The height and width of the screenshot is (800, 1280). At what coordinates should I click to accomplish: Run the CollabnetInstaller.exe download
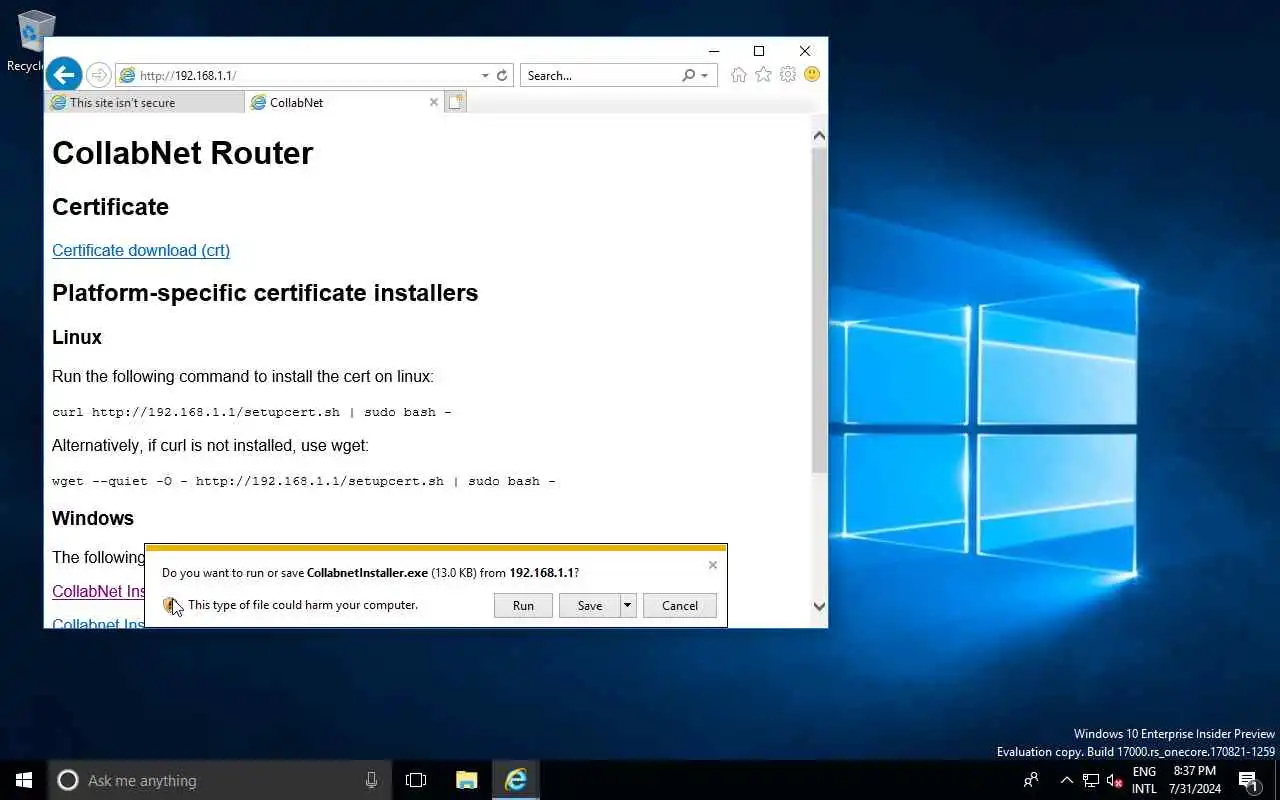click(x=523, y=605)
